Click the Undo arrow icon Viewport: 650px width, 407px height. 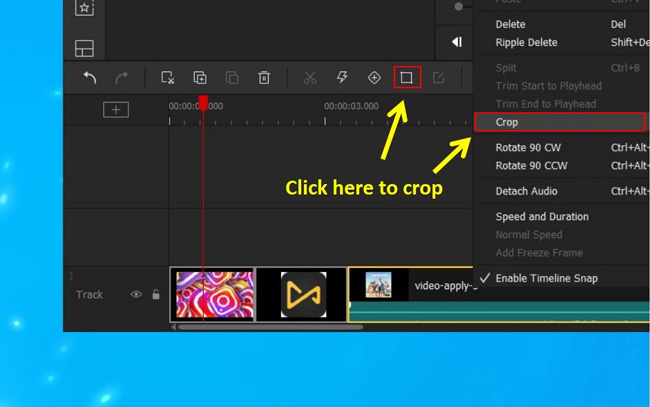click(90, 78)
